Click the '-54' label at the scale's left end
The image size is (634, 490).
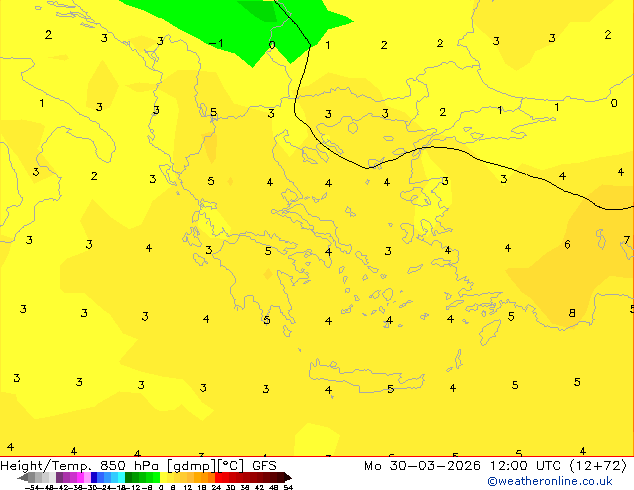(32, 487)
